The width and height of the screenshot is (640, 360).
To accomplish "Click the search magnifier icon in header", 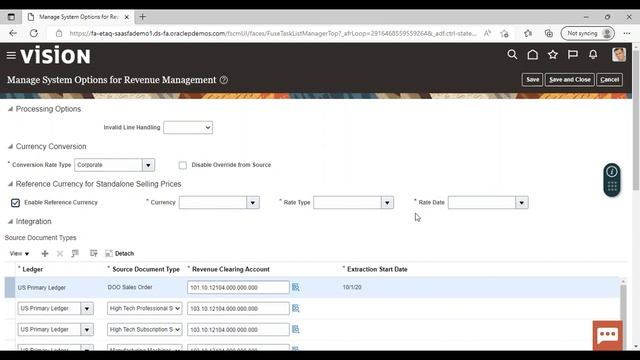I will tap(512, 55).
